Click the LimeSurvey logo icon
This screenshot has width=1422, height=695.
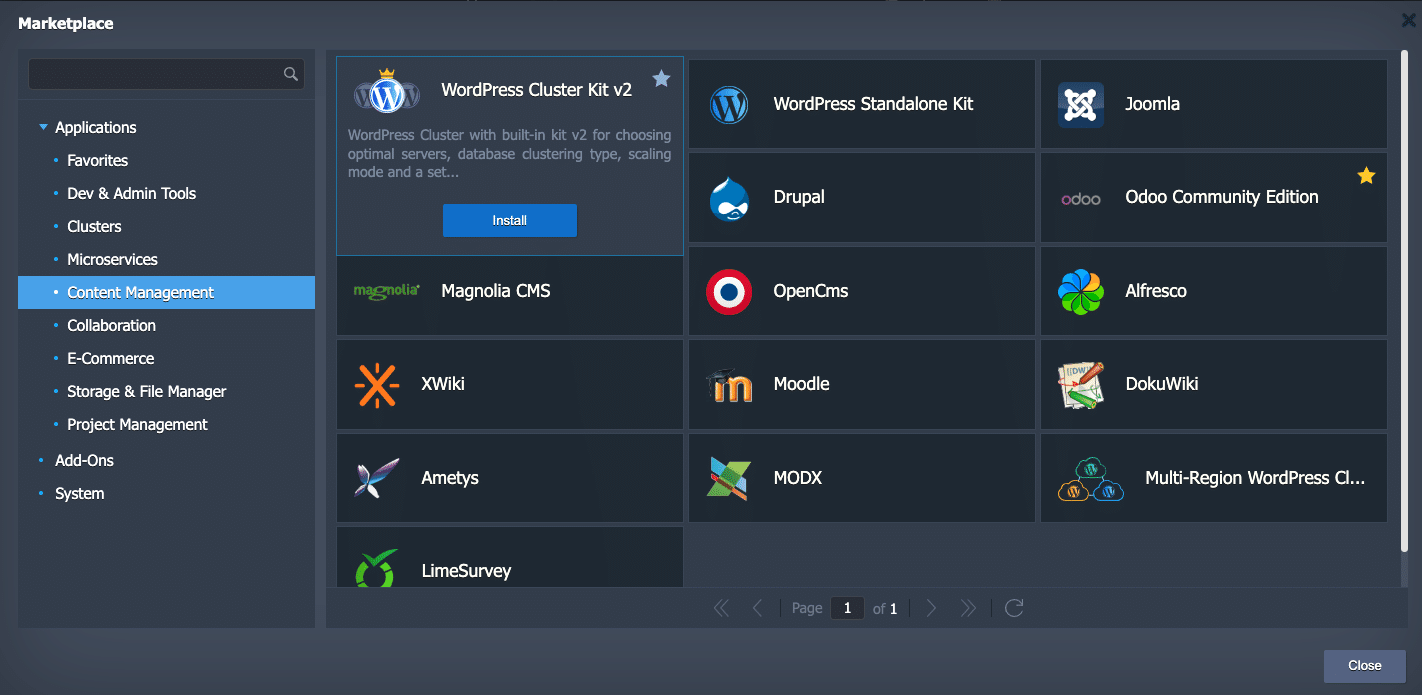[x=377, y=568]
